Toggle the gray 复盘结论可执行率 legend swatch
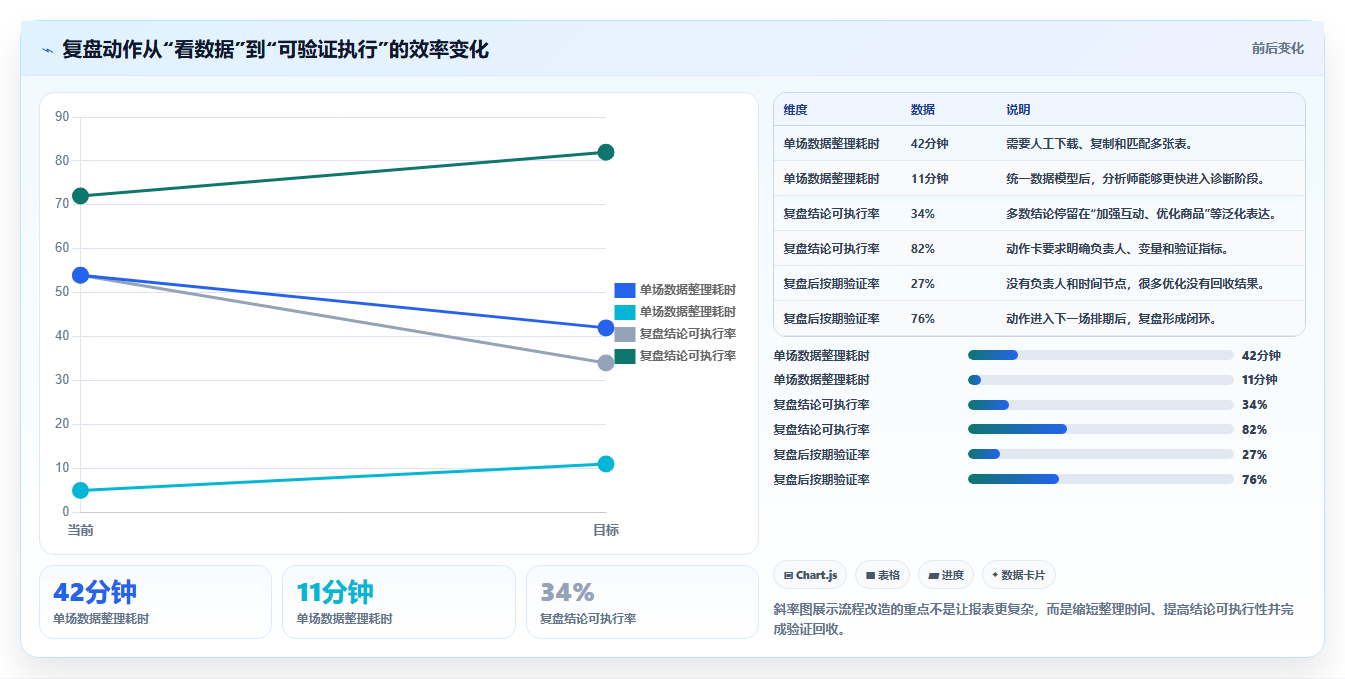 (625, 334)
